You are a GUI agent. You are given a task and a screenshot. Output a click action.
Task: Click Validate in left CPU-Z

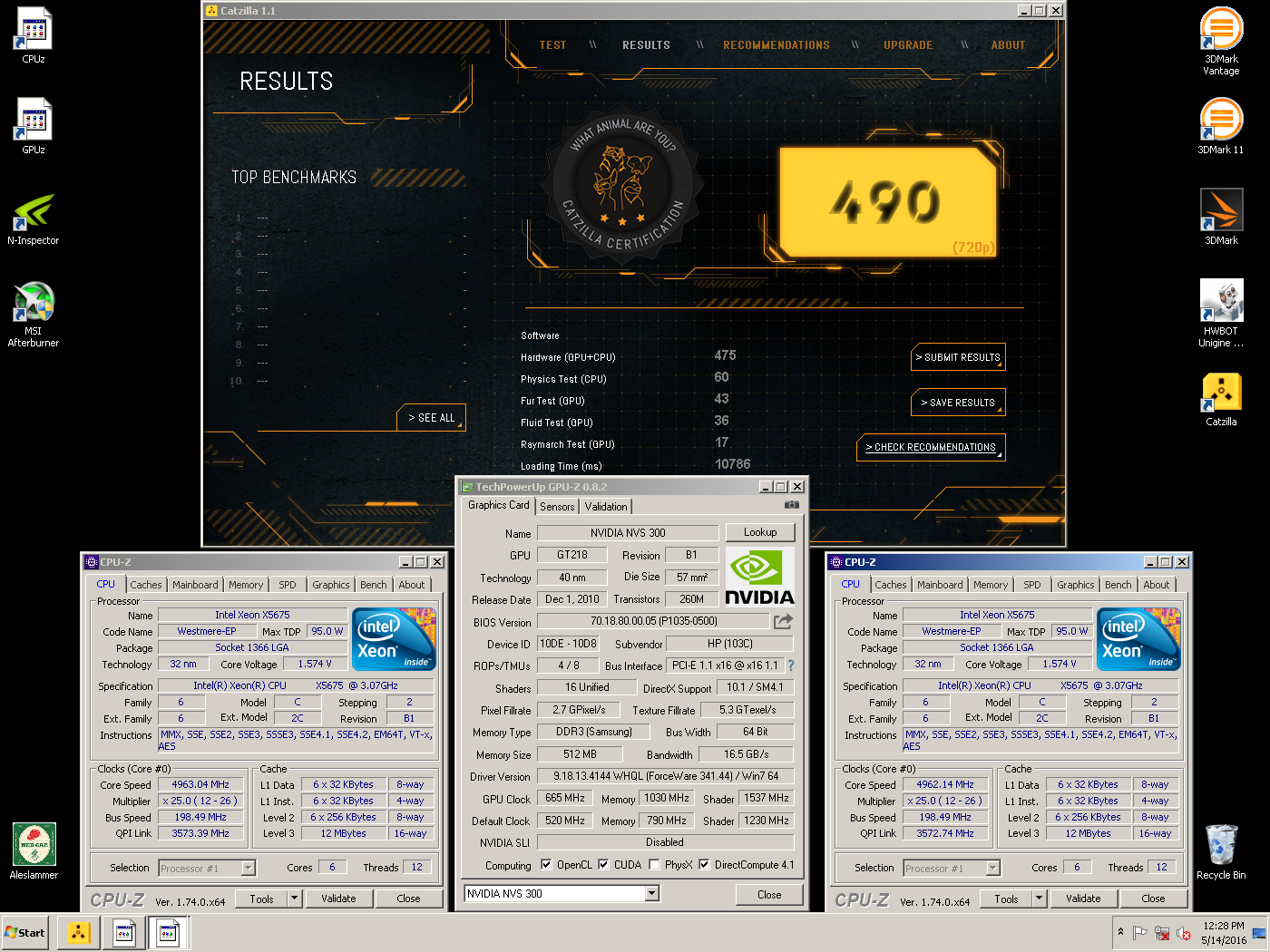click(x=338, y=899)
